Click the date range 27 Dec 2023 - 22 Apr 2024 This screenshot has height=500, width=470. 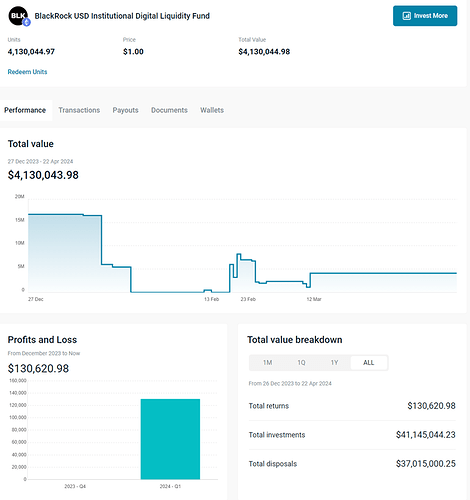coord(40,161)
